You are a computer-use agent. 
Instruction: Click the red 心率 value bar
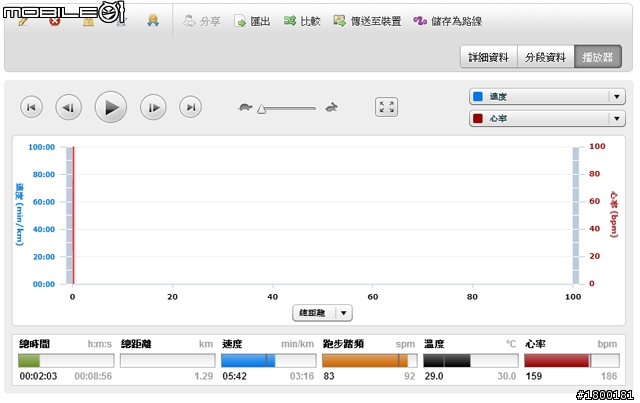click(x=558, y=361)
